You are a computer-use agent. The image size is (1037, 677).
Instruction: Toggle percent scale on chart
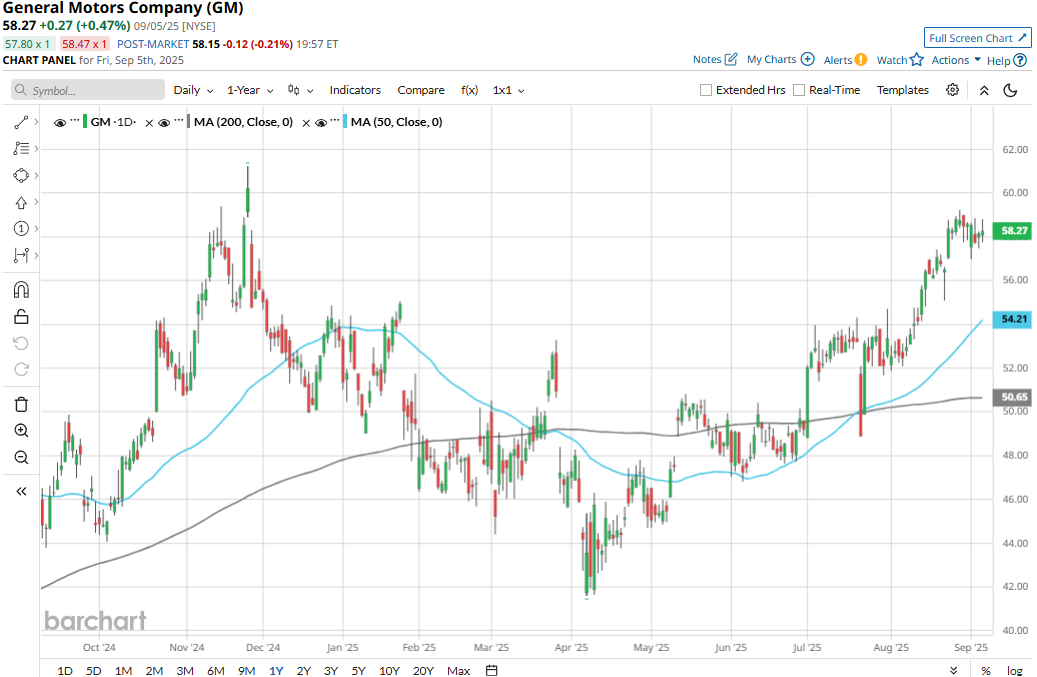click(986, 670)
